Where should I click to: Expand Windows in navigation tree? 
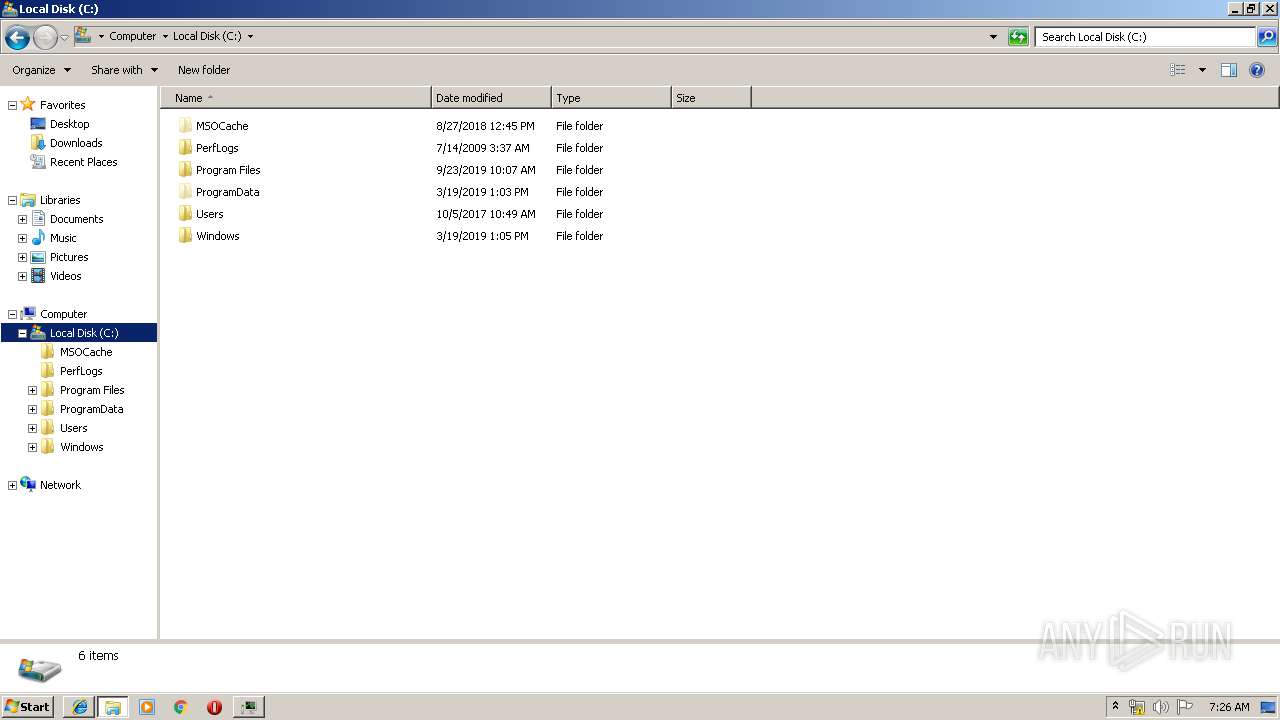pos(32,447)
